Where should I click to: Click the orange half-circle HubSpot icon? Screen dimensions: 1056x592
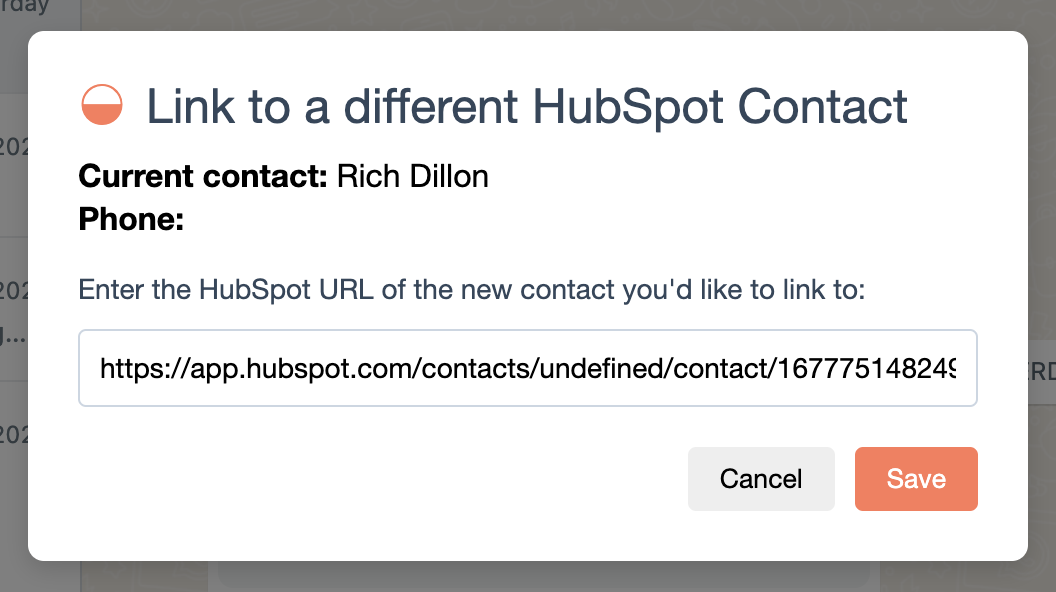pos(102,105)
